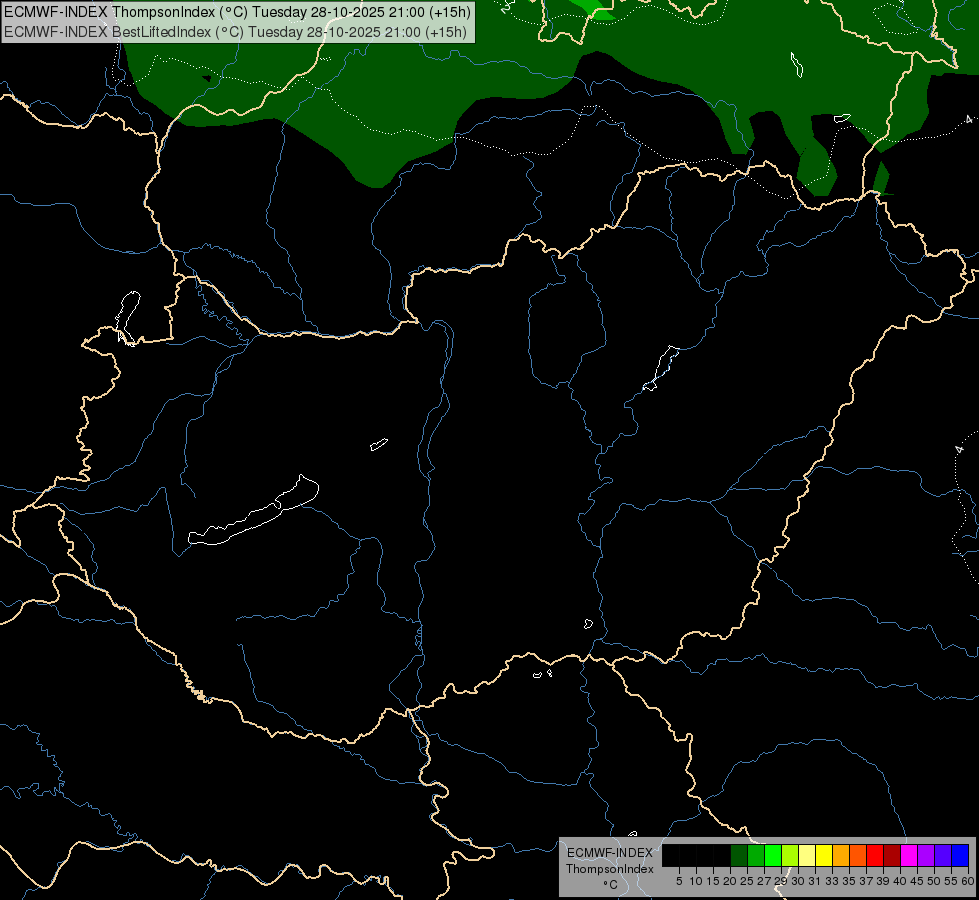Select the medium green 25–27 legend swatch

tap(756, 856)
